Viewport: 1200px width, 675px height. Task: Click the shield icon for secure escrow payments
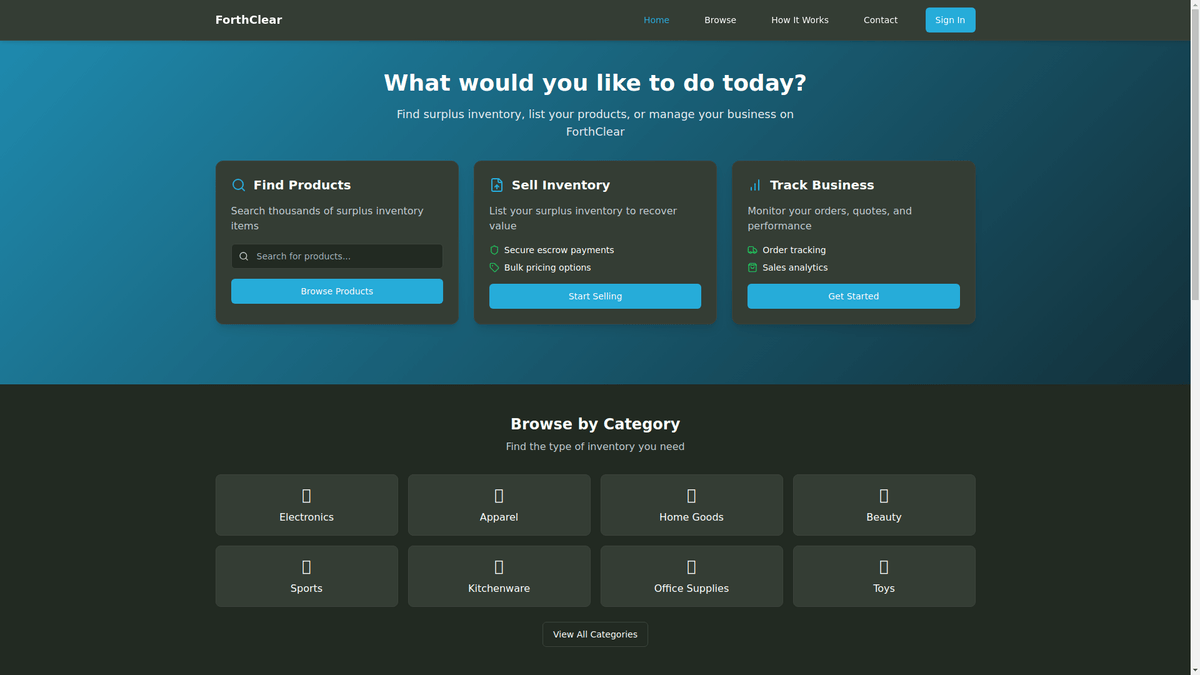pos(494,250)
